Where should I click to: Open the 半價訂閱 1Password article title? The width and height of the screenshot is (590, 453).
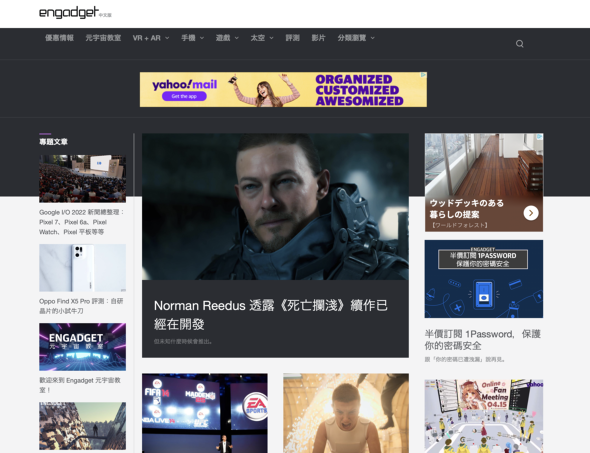[483, 339]
